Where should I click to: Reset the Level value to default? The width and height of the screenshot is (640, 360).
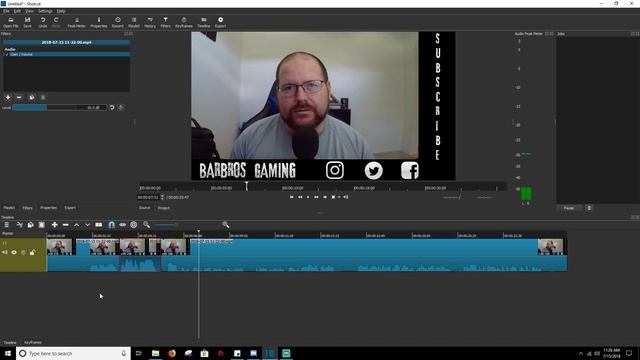112,107
